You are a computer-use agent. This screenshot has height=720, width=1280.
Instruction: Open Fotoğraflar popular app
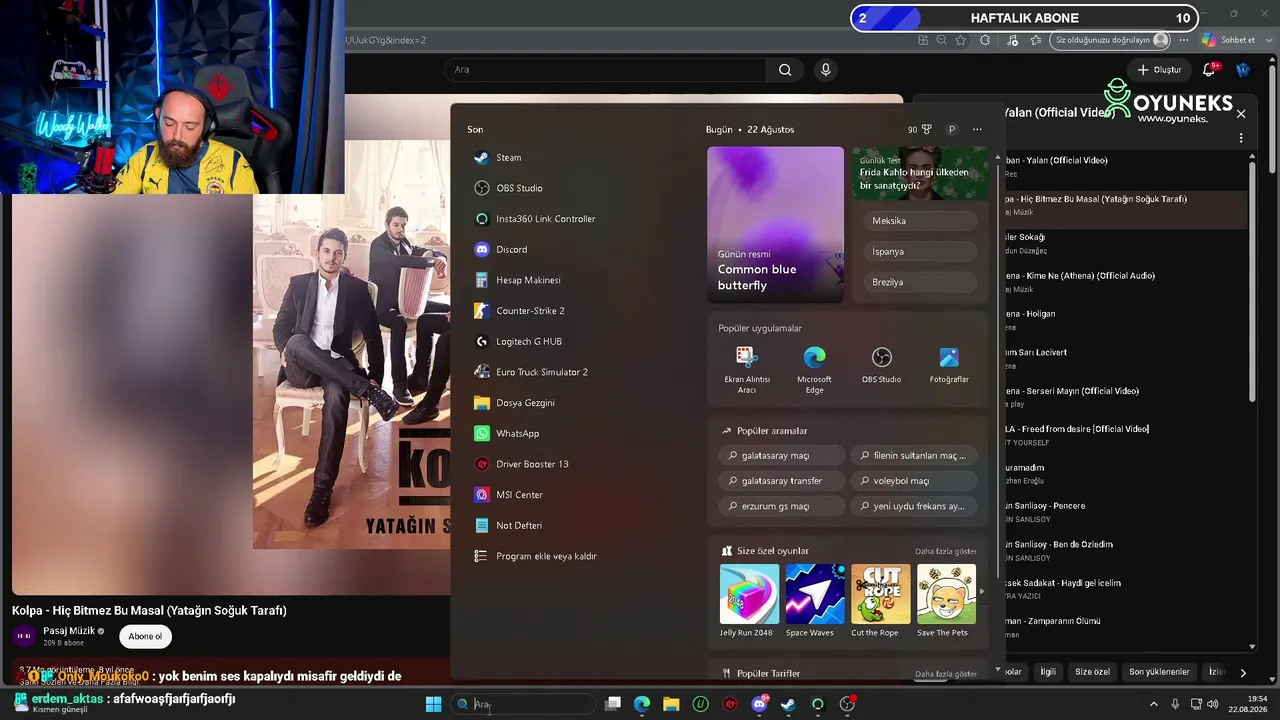coord(949,366)
